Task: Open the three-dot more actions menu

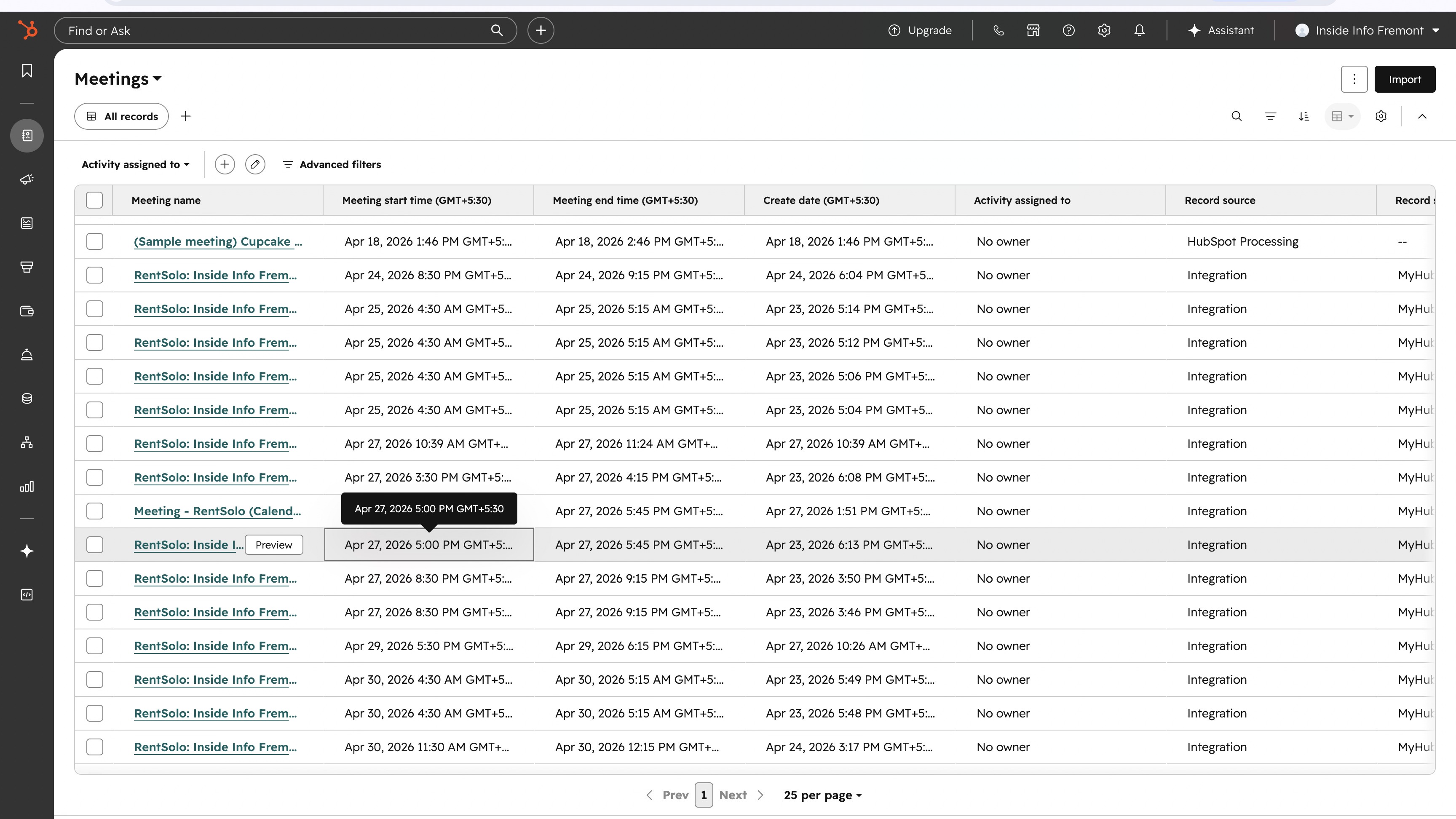Action: (1354, 79)
